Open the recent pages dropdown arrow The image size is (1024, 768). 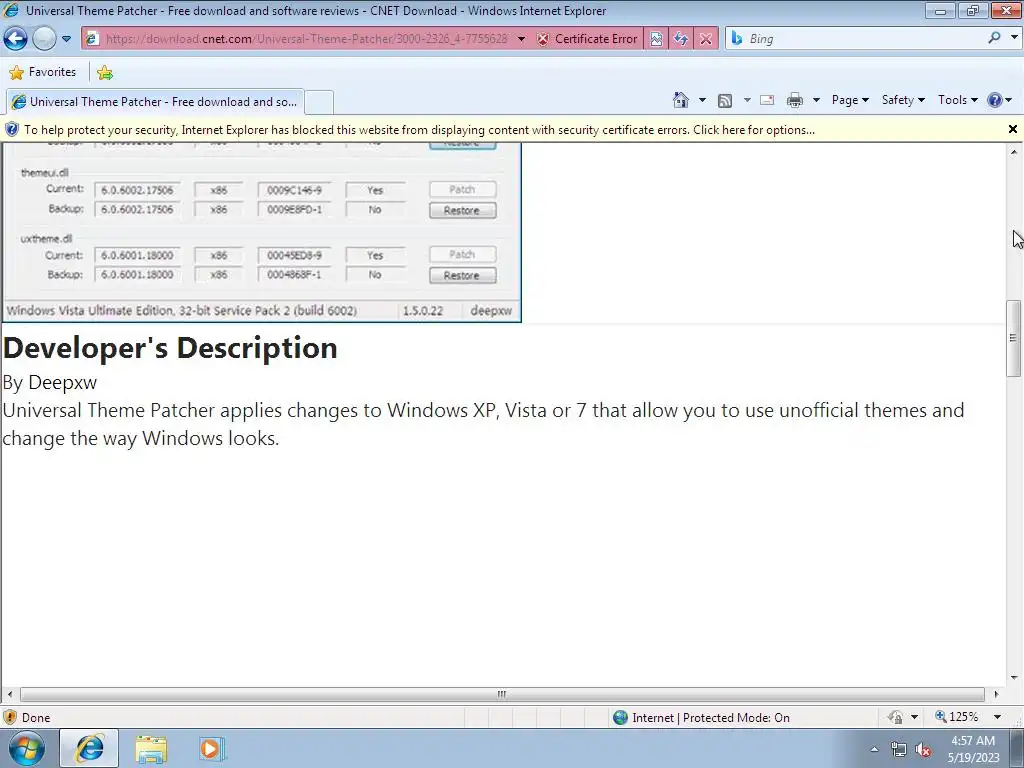point(67,39)
